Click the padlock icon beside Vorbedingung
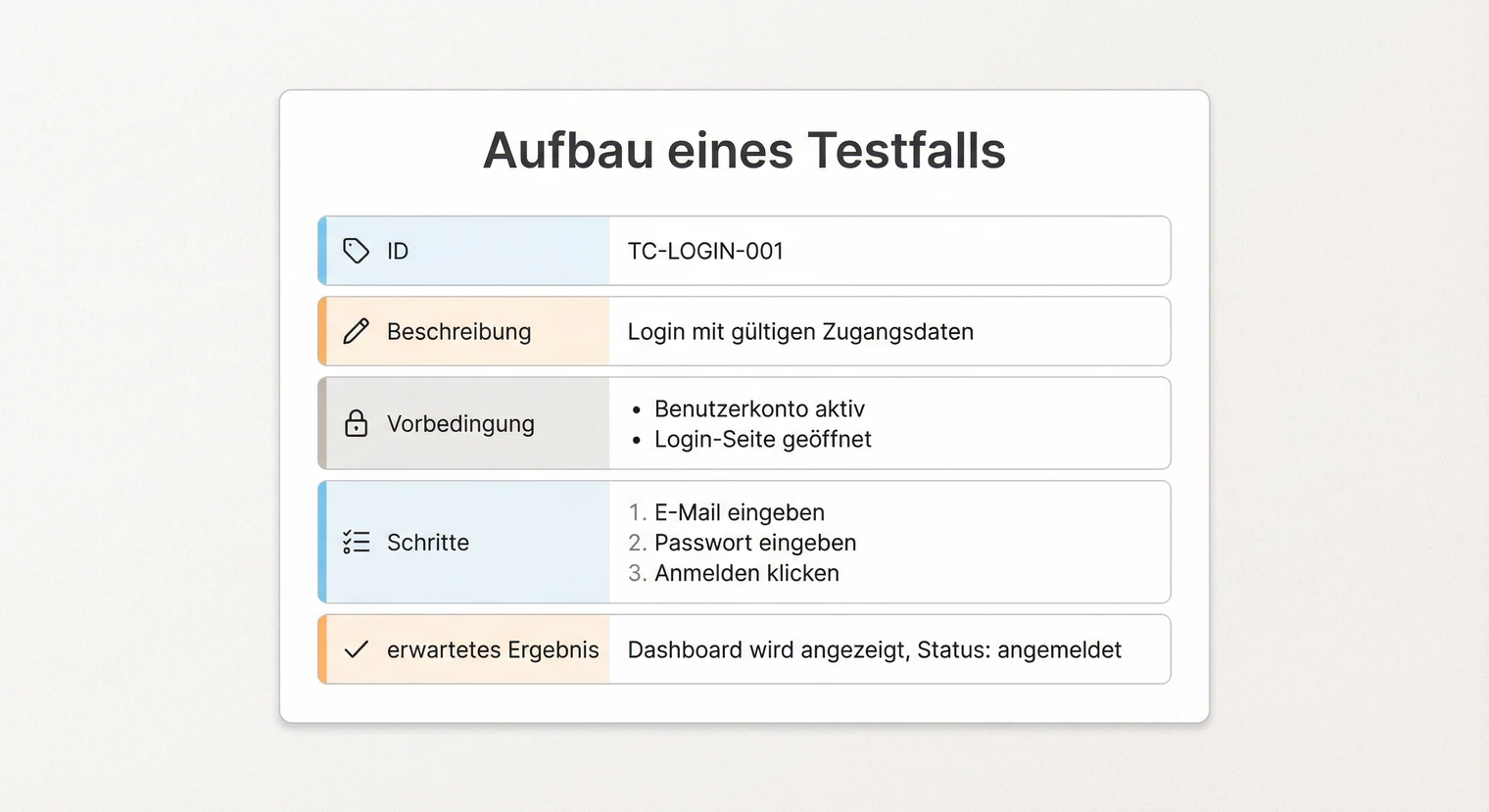 pos(356,423)
